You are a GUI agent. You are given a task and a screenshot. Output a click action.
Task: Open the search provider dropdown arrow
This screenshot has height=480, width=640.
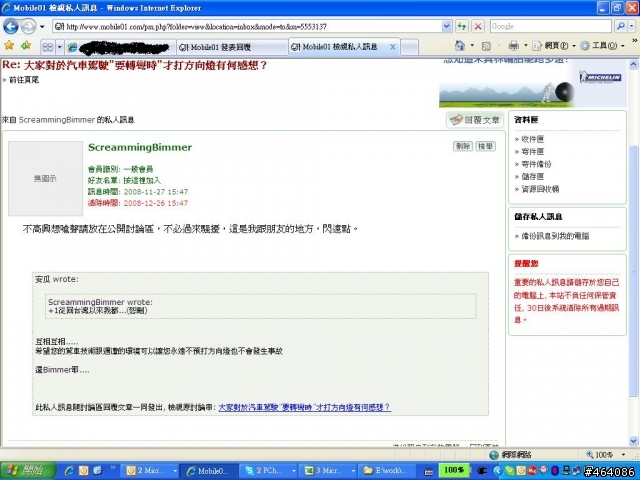coord(631,27)
